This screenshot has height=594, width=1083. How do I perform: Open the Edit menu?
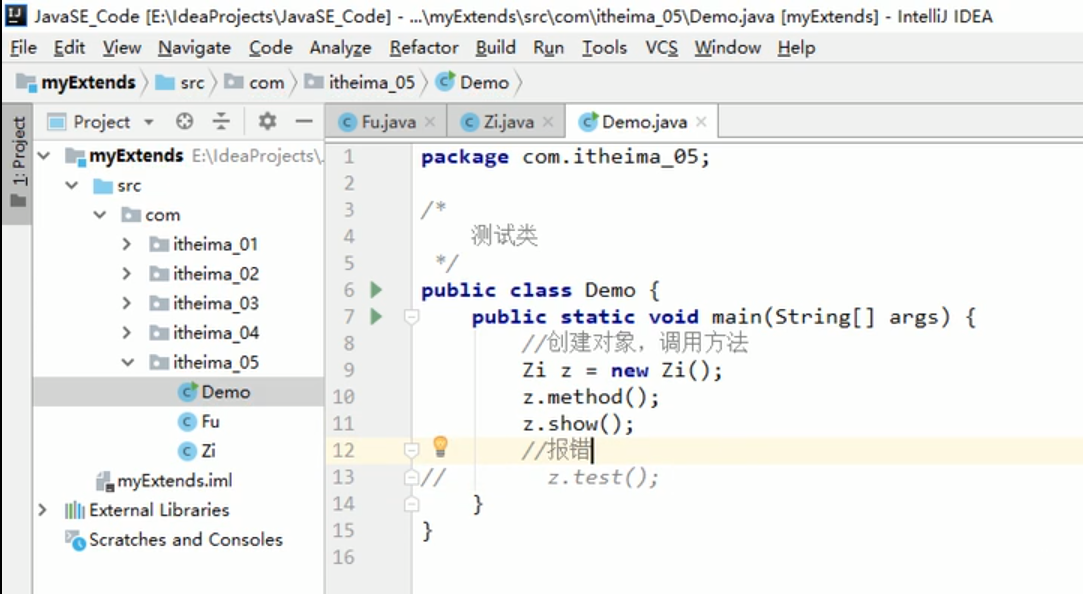click(69, 48)
